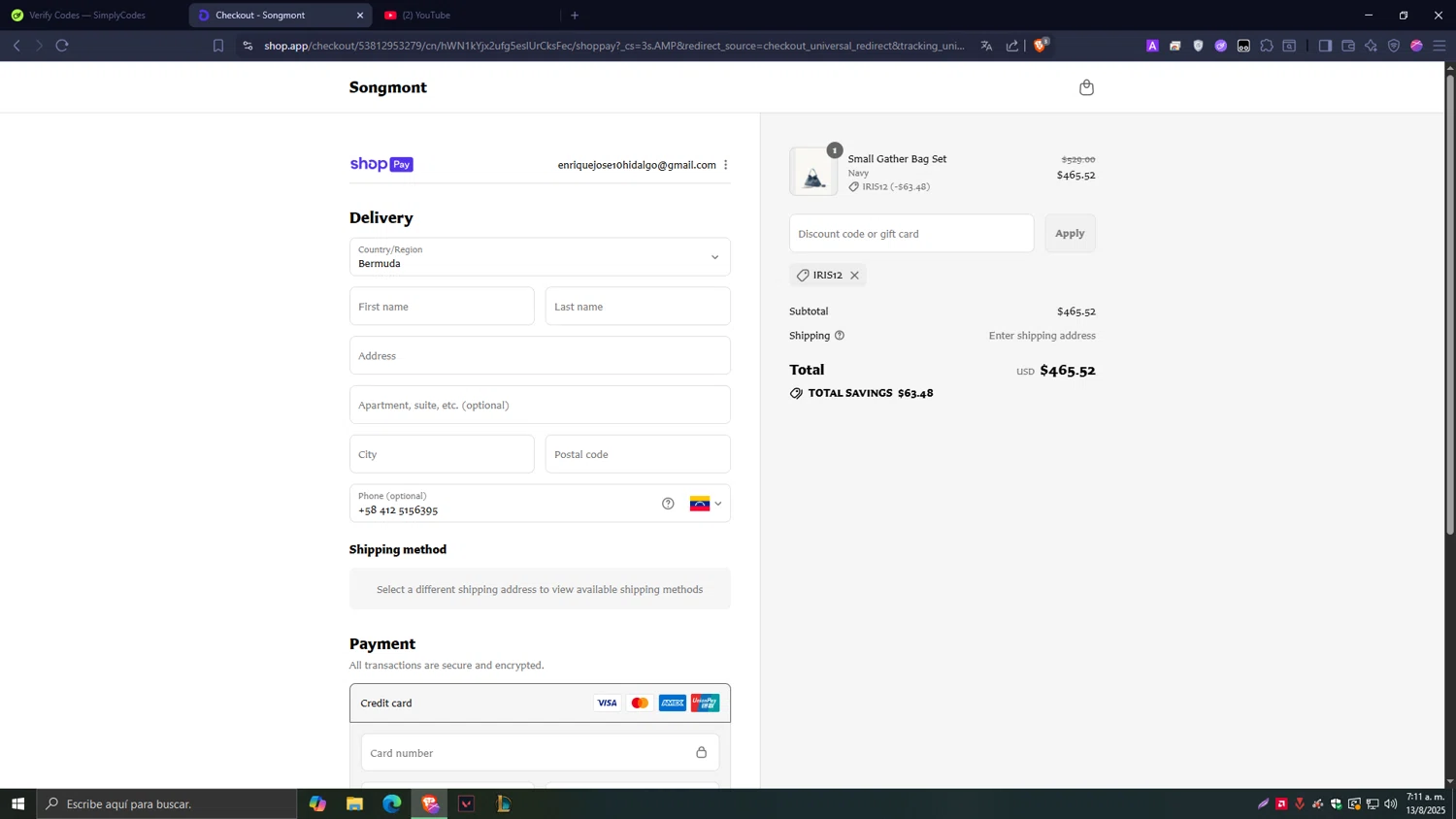1456x819 pixels.
Task: Reload the checkout page
Action: (x=62, y=46)
